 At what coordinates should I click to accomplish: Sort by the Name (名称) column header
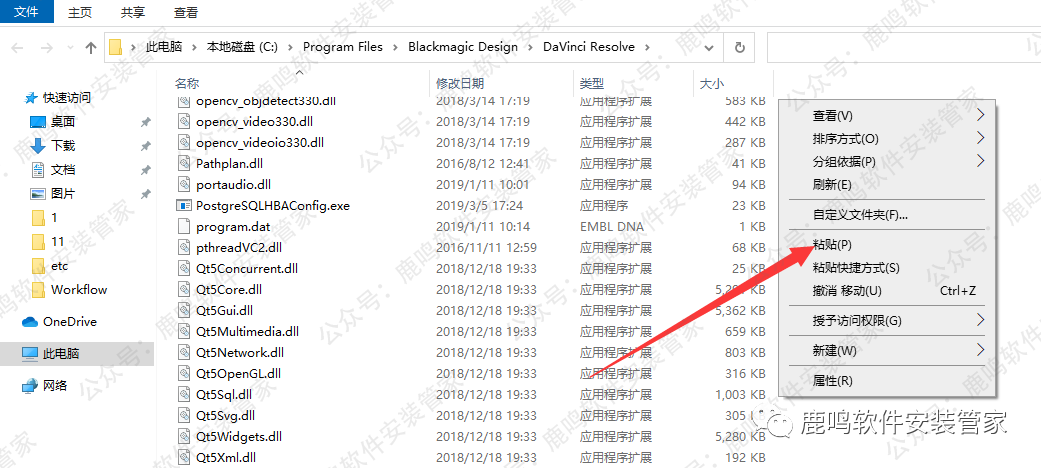187,83
